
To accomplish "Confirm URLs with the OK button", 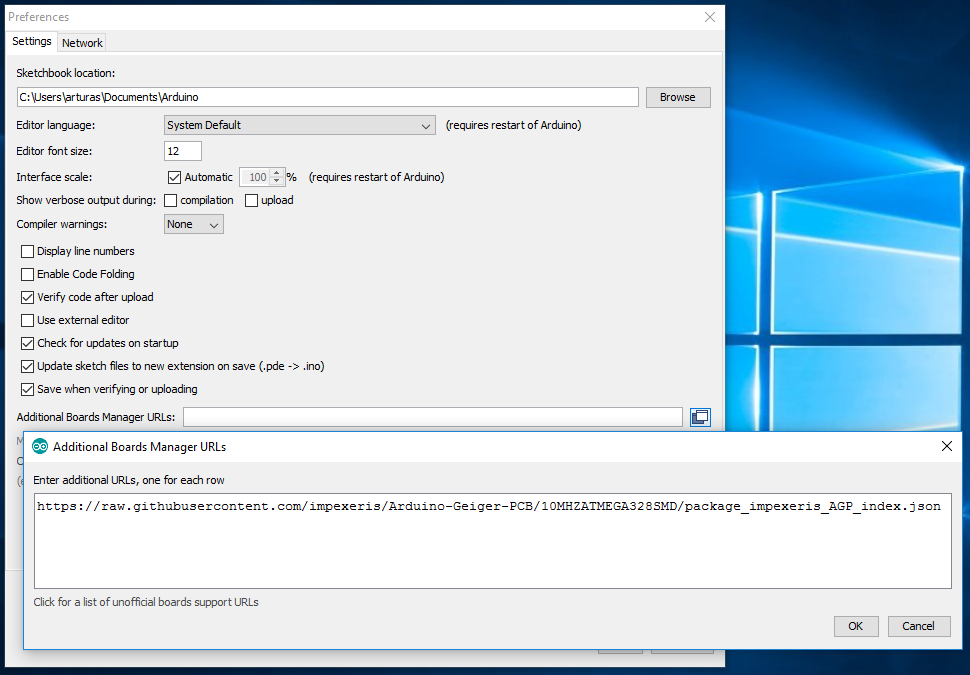I will 856,626.
